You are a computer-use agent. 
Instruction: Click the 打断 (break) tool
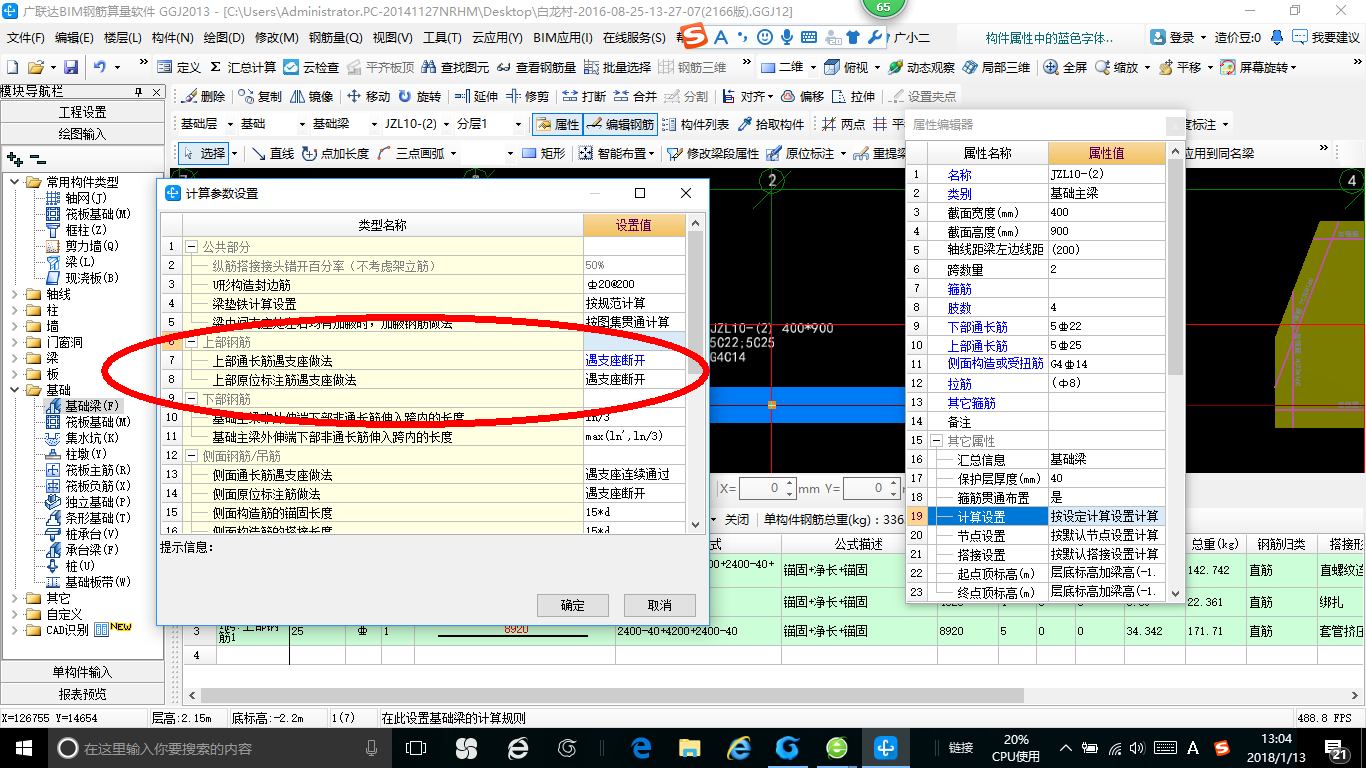(584, 97)
